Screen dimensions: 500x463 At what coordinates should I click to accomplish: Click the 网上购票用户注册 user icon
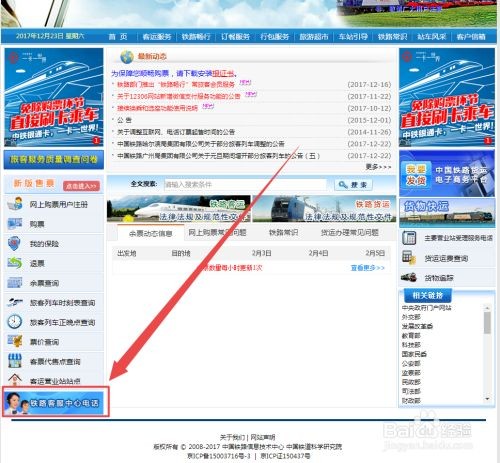pos(15,204)
